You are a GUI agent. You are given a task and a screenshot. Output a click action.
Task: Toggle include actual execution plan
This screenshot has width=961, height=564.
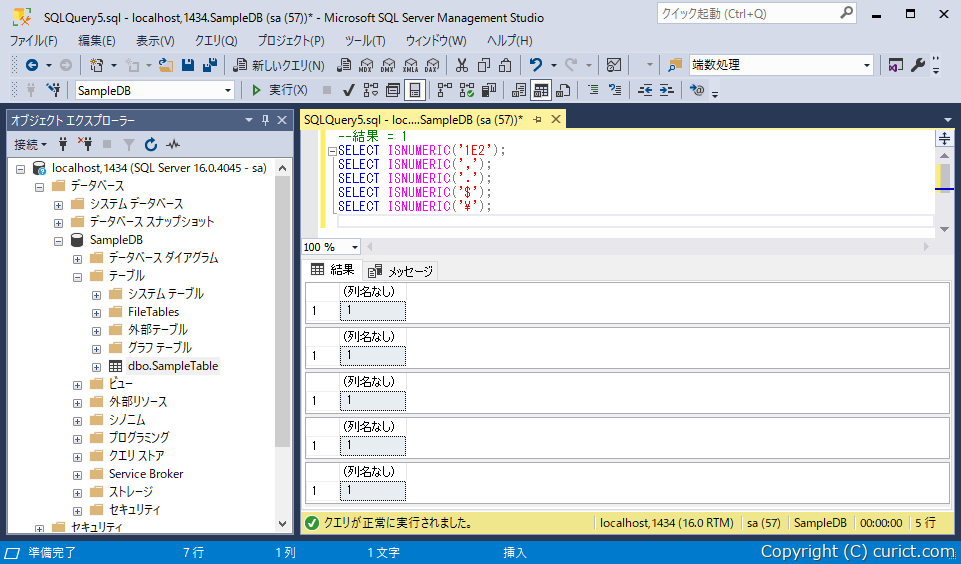pyautogui.click(x=445, y=91)
